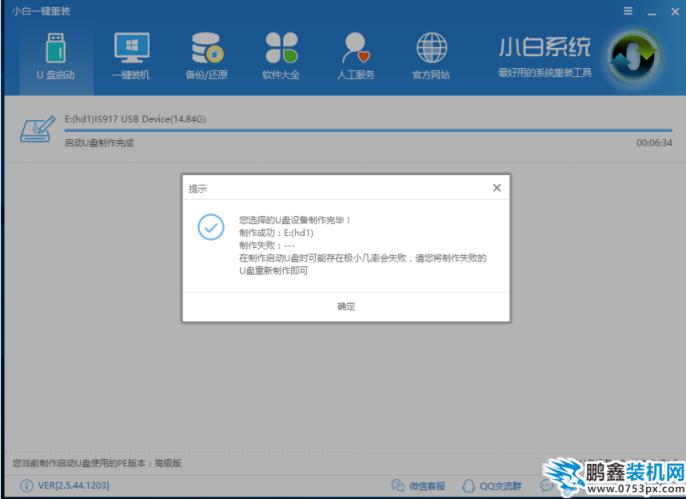
Task: Click the 制作失败：--- line
Action: [267, 245]
